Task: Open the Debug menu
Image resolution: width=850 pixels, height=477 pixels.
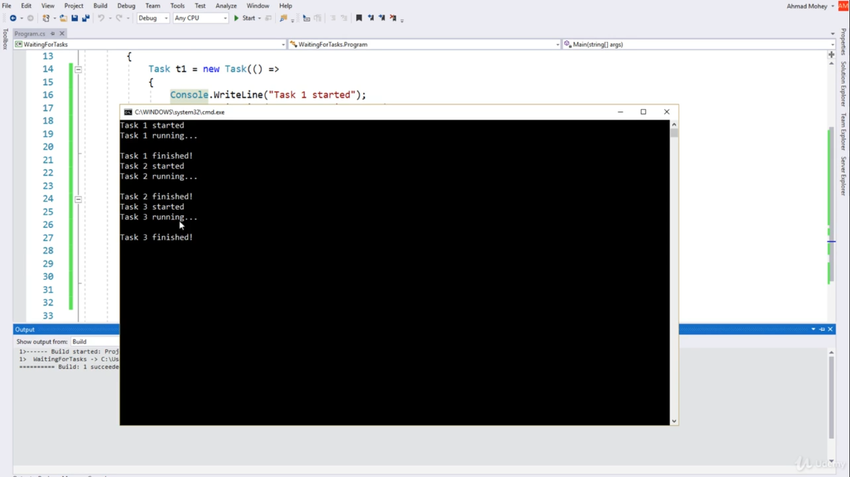Action: pyautogui.click(x=126, y=5)
